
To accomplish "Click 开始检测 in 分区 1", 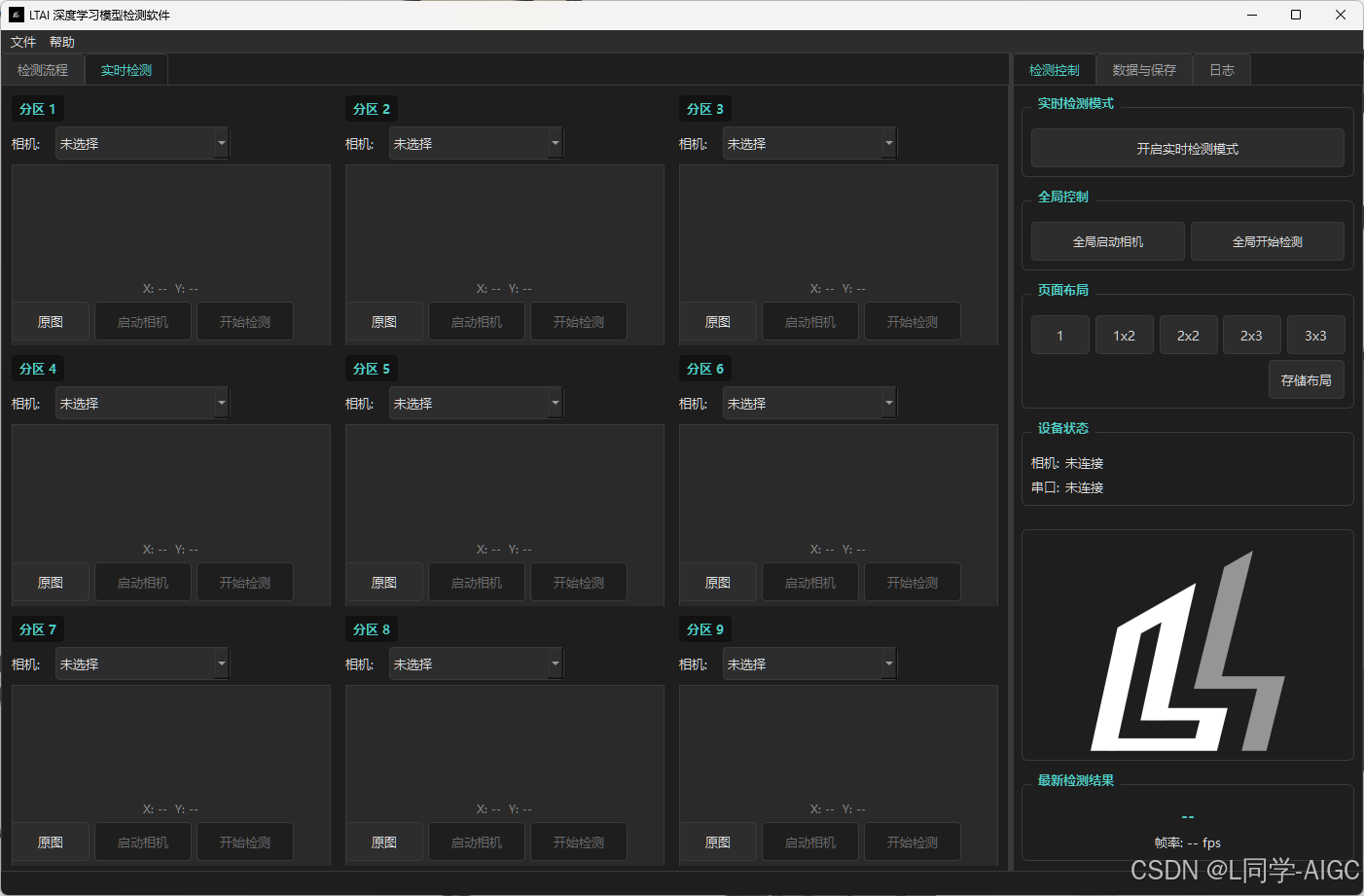I will [245, 322].
